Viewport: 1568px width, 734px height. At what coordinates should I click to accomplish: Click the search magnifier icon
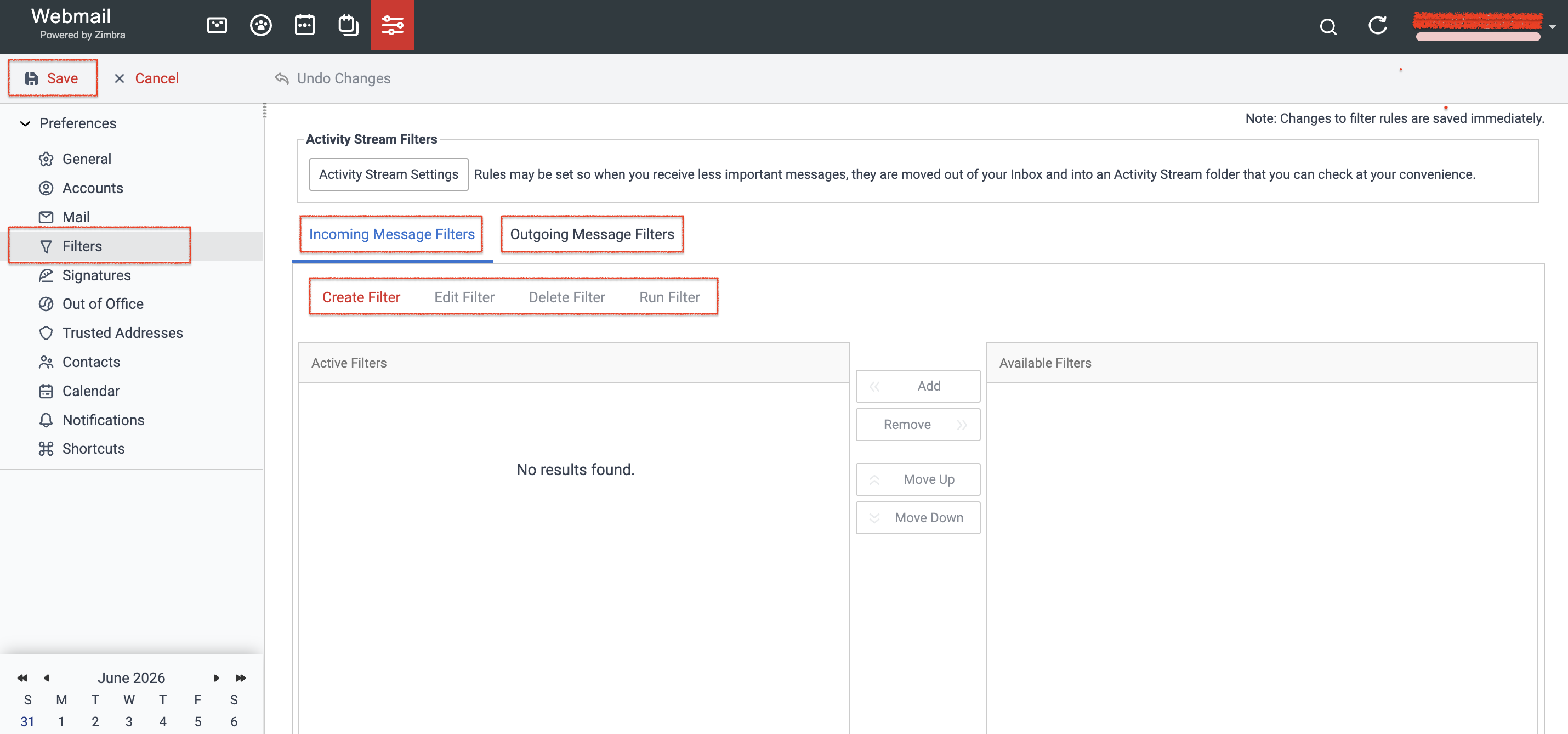(1328, 26)
